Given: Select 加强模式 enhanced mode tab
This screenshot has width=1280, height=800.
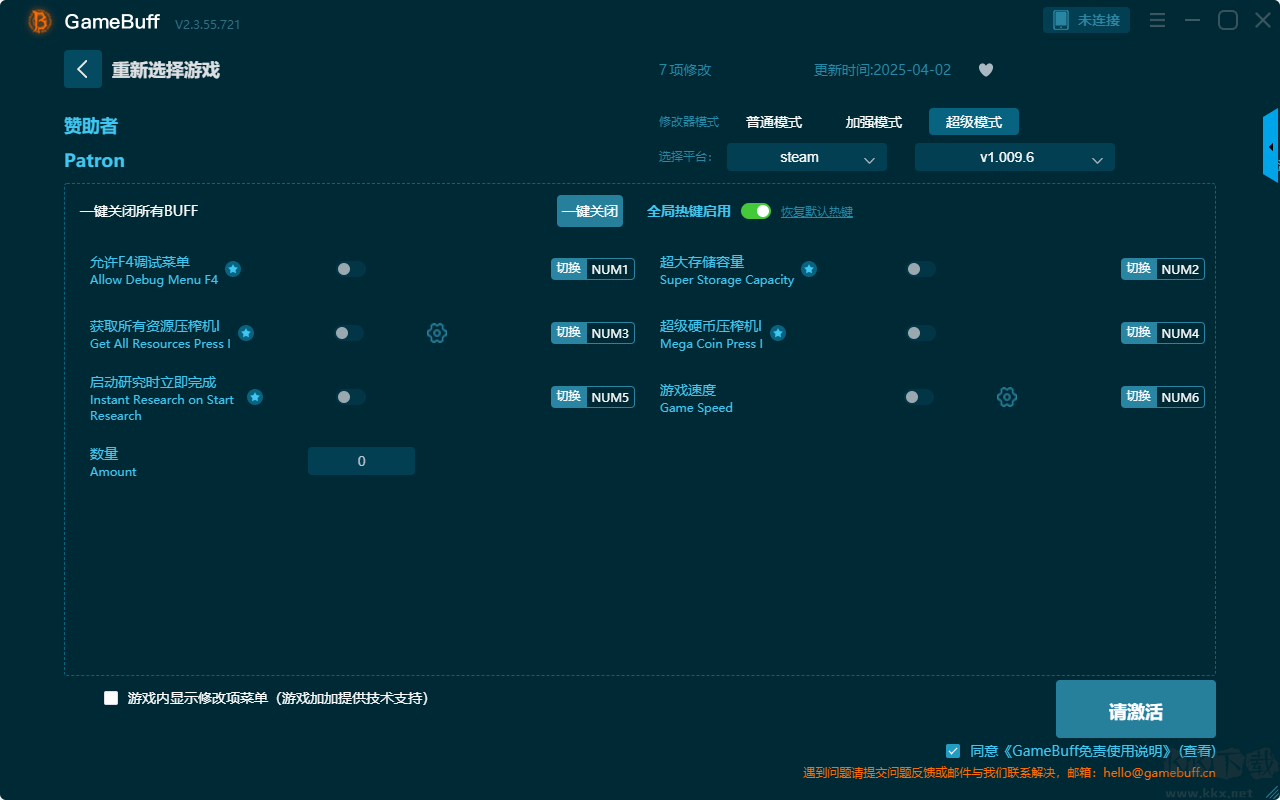Looking at the screenshot, I should 874,122.
